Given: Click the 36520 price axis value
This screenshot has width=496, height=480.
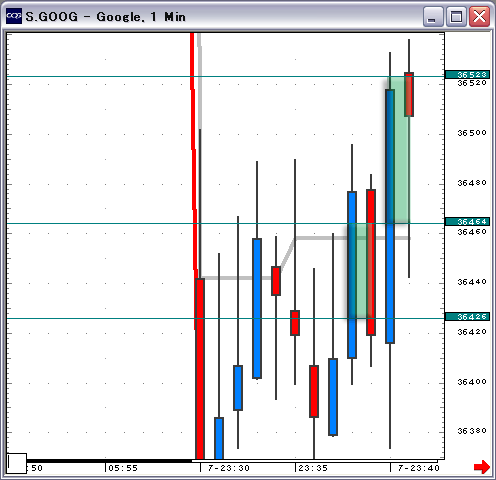Looking at the screenshot, I should pos(472,83).
